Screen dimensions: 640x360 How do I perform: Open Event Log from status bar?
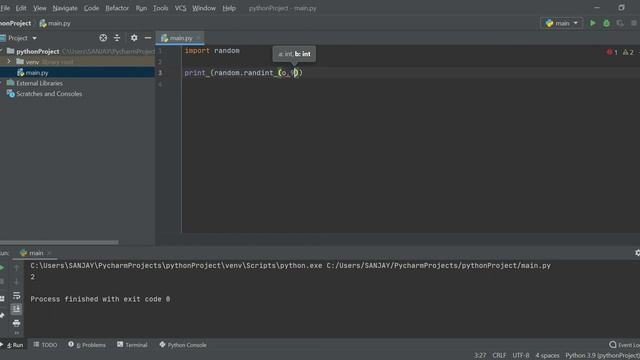point(624,345)
